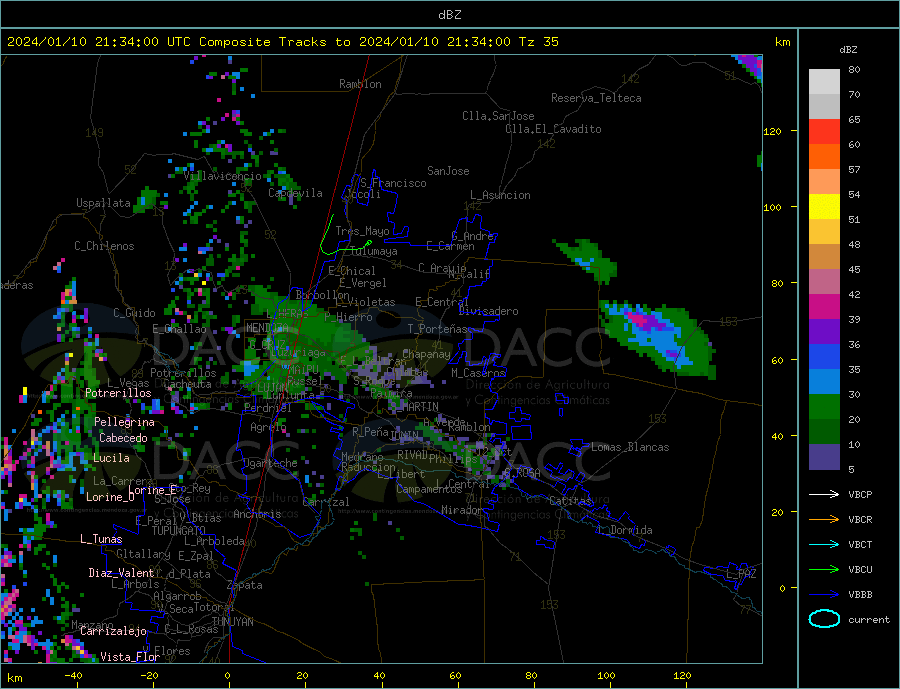Click the '-40' horizontal axis tick label
The width and height of the screenshot is (900, 689).
click(73, 676)
